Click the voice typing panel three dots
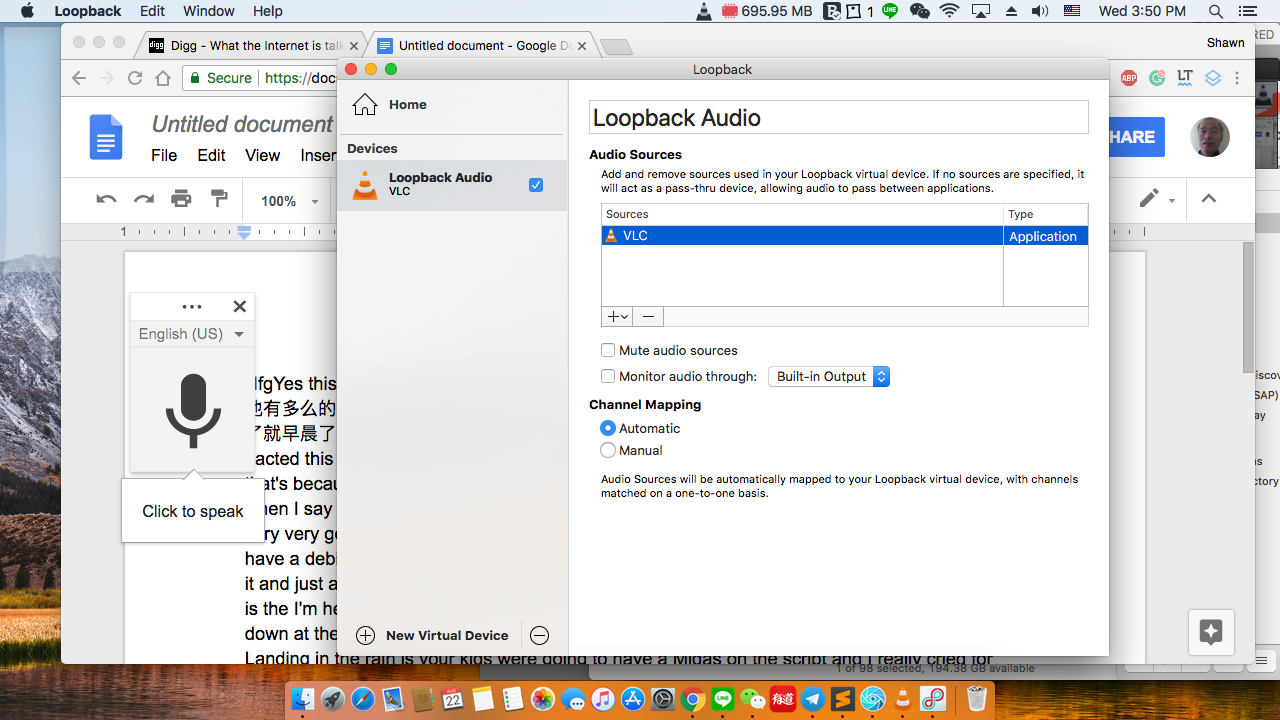Viewport: 1280px width, 720px height. 192,307
